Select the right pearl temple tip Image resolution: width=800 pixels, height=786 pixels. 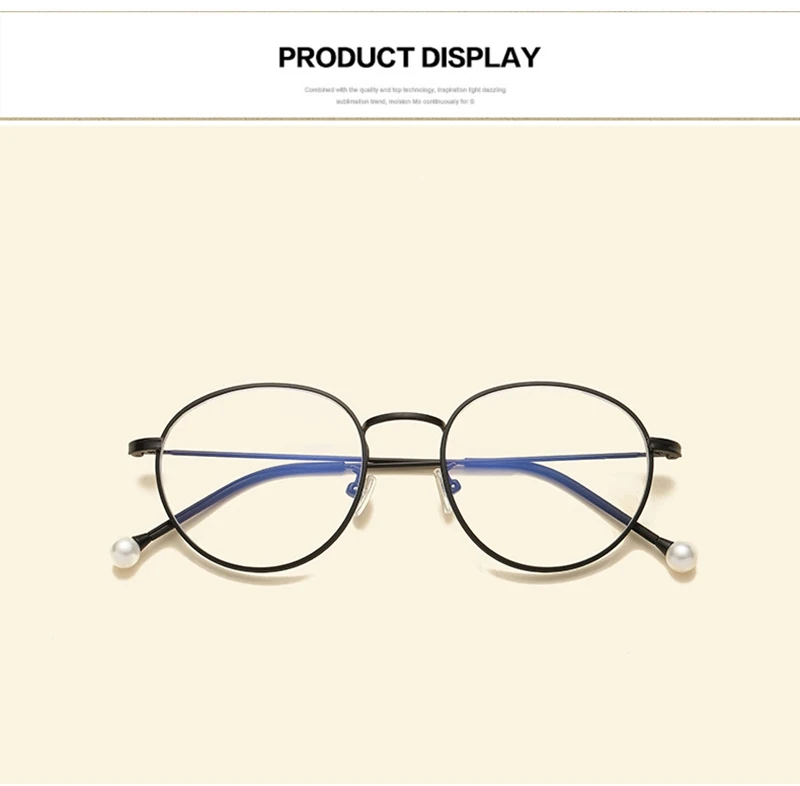[680, 556]
